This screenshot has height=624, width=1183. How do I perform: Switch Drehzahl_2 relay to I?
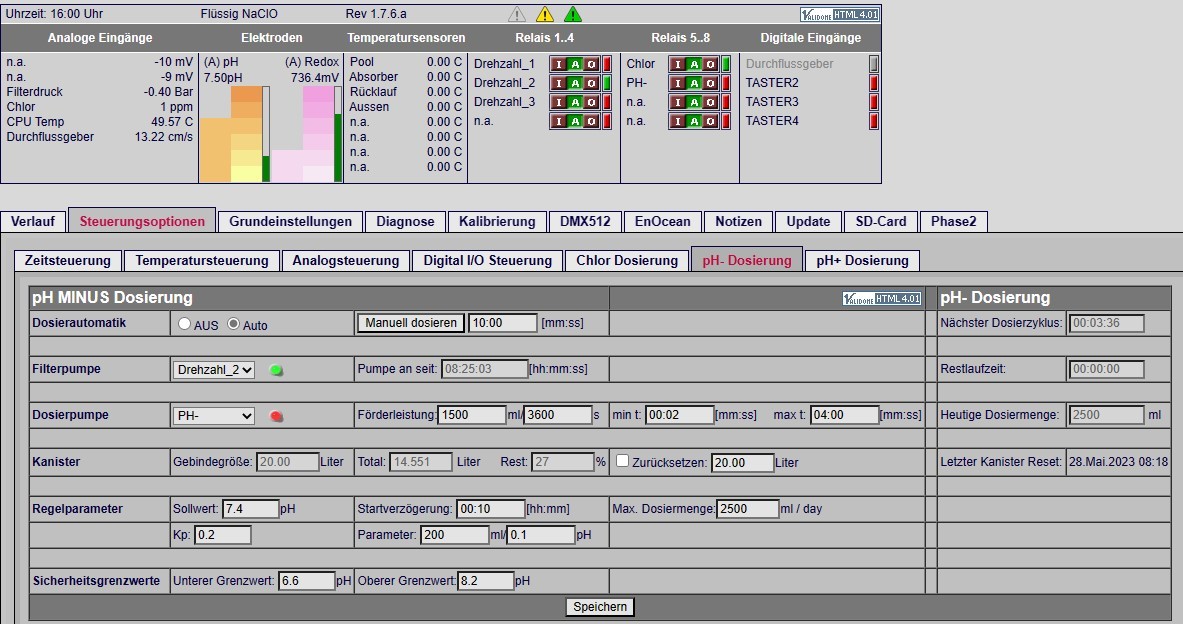click(559, 83)
